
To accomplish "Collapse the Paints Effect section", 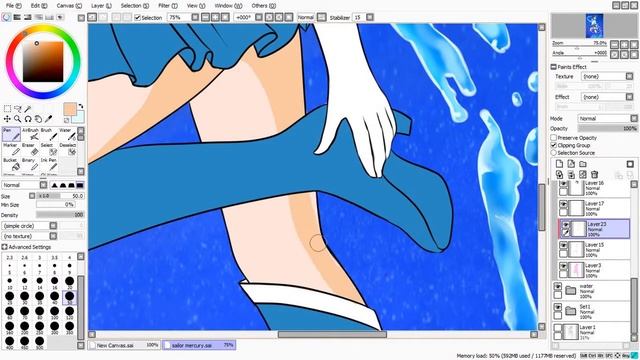I will (x=553, y=67).
